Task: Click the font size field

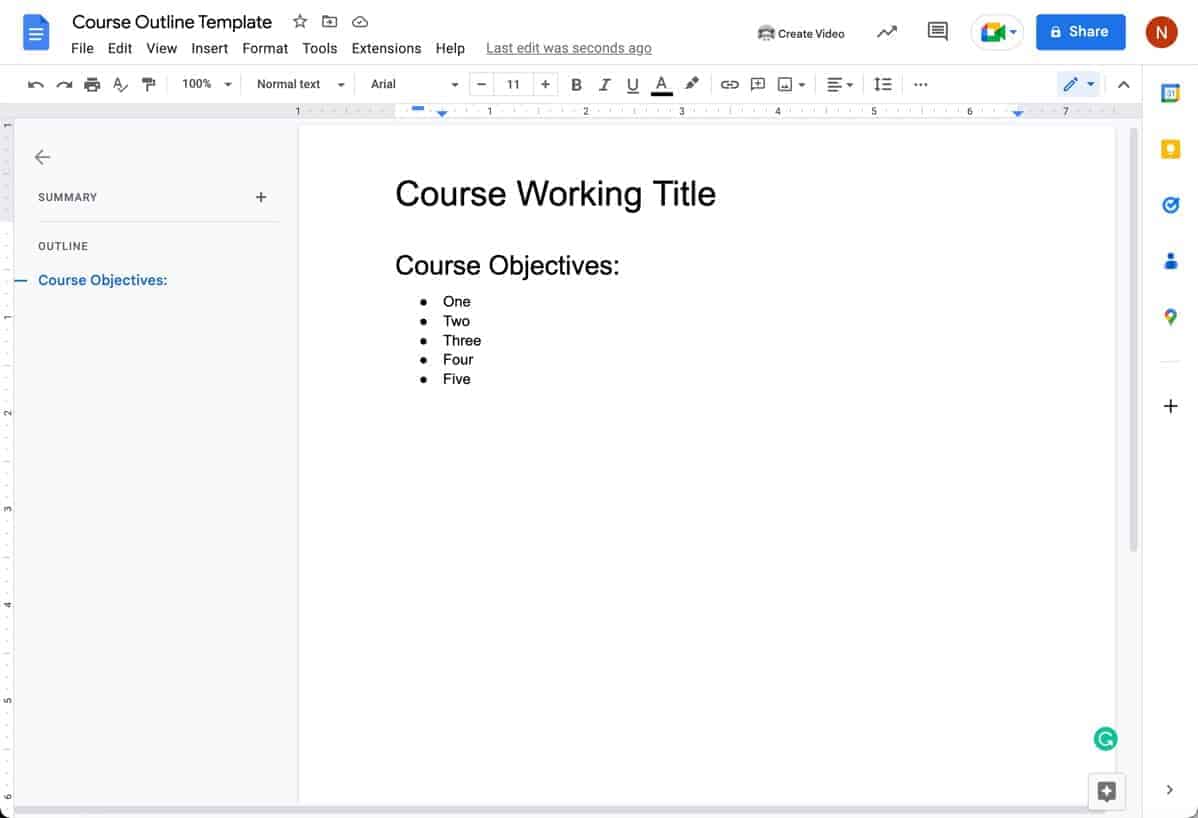Action: [513, 84]
